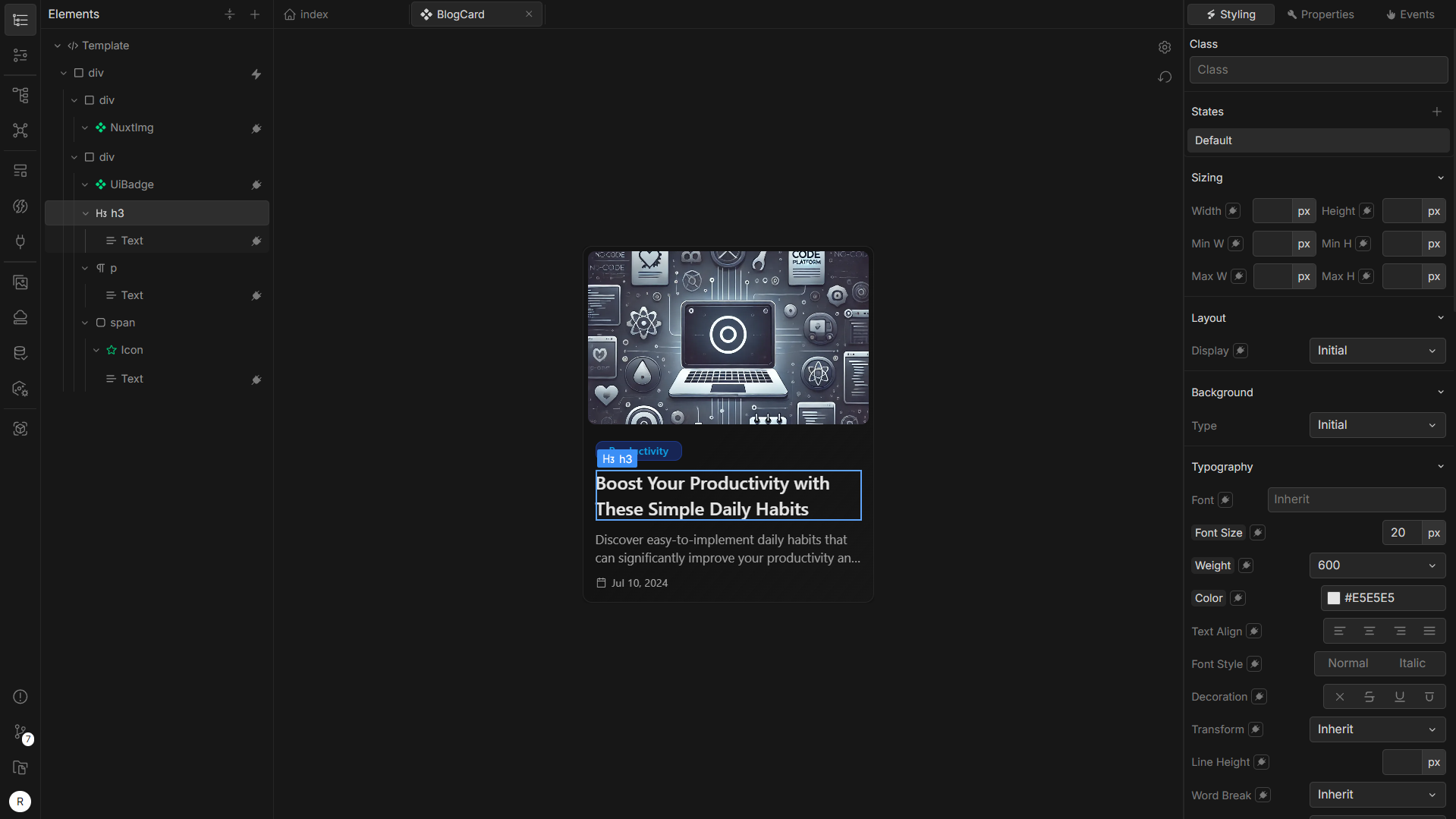Click the plus icon in Elements header

[x=255, y=14]
